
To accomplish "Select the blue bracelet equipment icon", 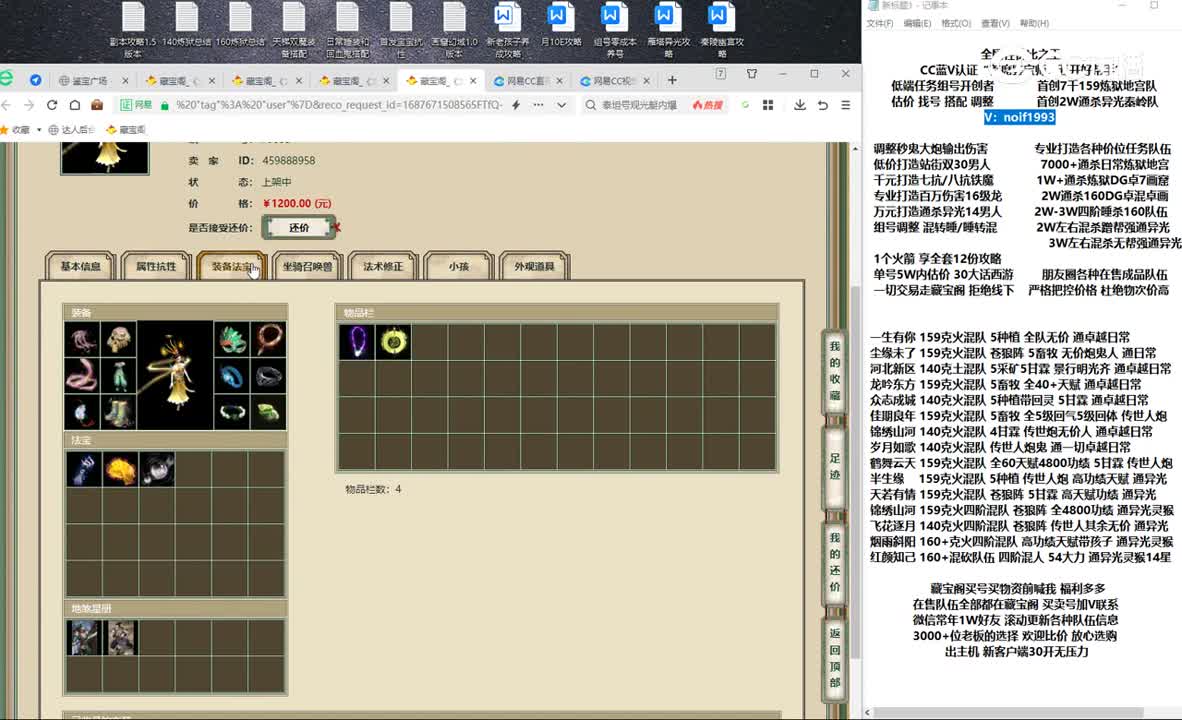I will pos(231,375).
